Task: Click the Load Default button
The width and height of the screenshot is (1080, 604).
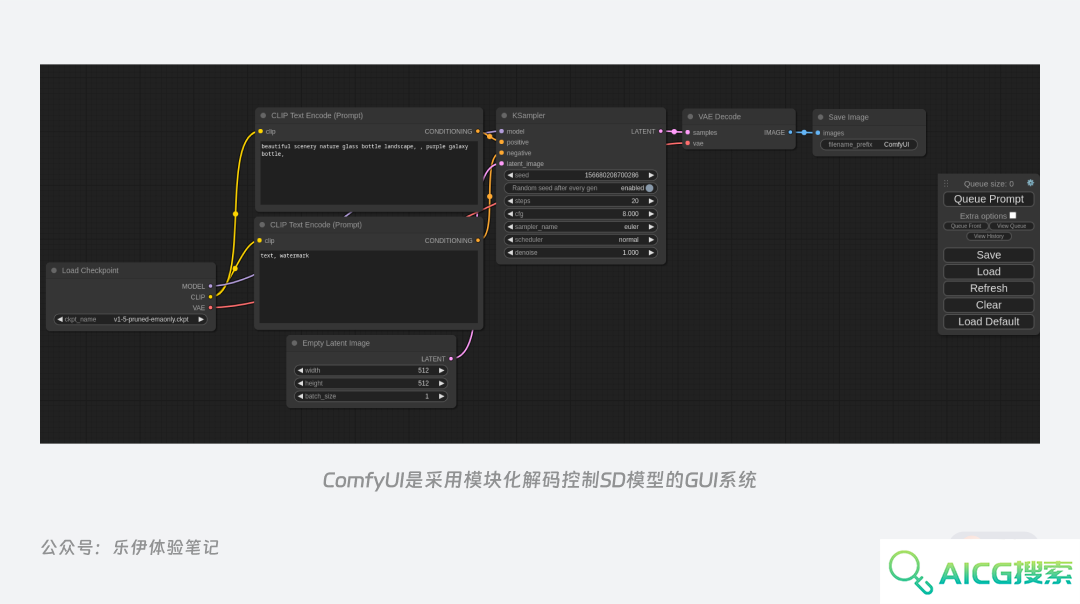Action: pyautogui.click(x=988, y=322)
